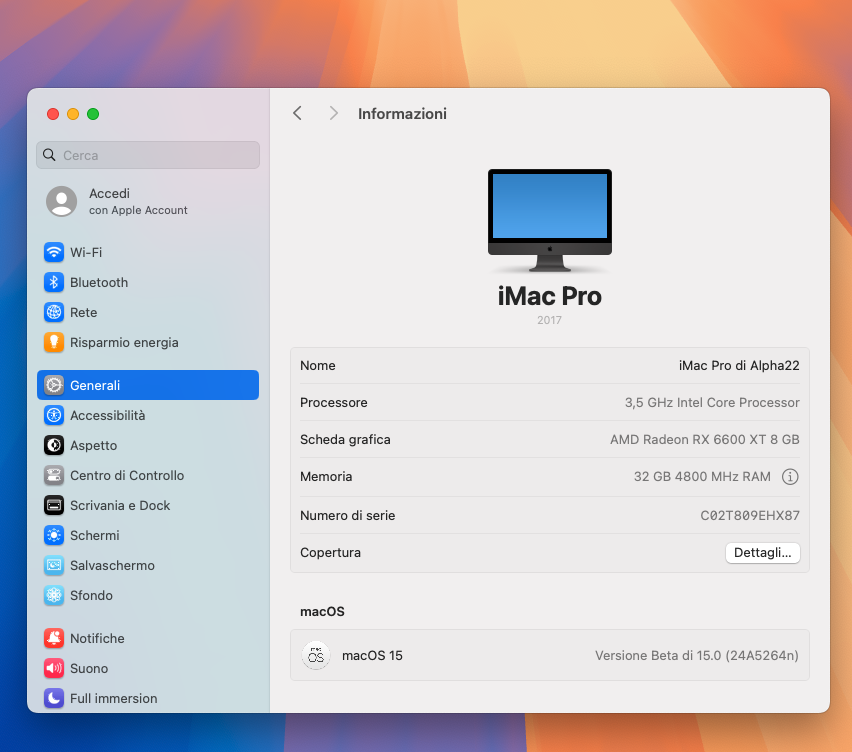Click '3,5 GHz Intel Core Processor' value
This screenshot has height=752, width=852.
(x=712, y=402)
